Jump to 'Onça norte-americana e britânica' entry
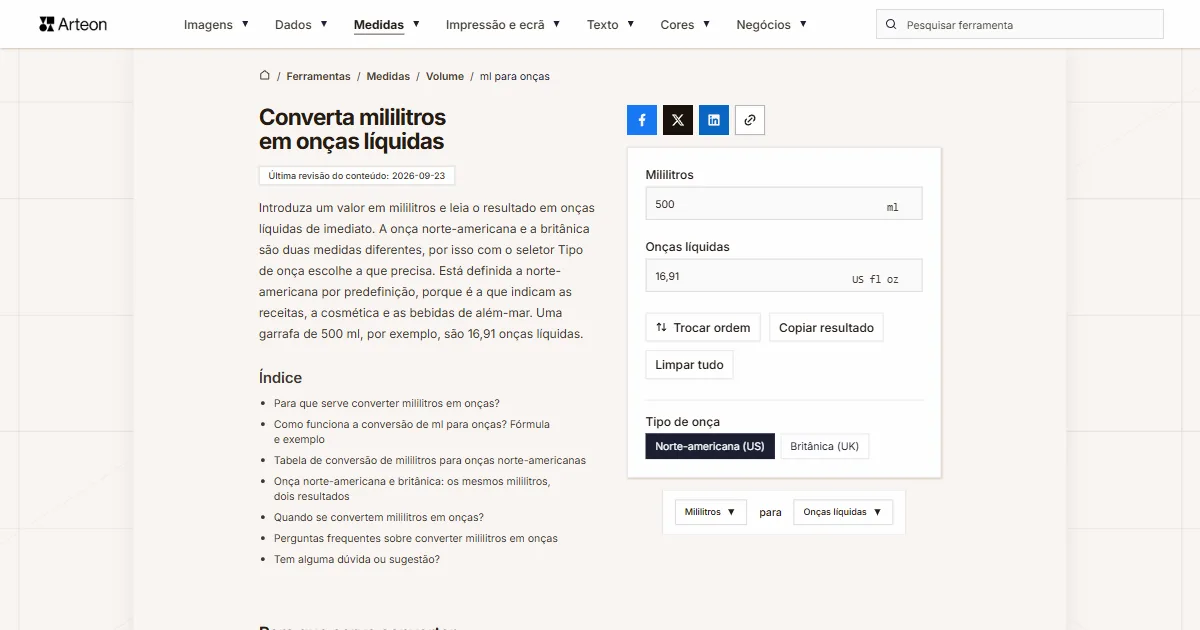Viewport: 1200px width, 630px height. (412, 489)
